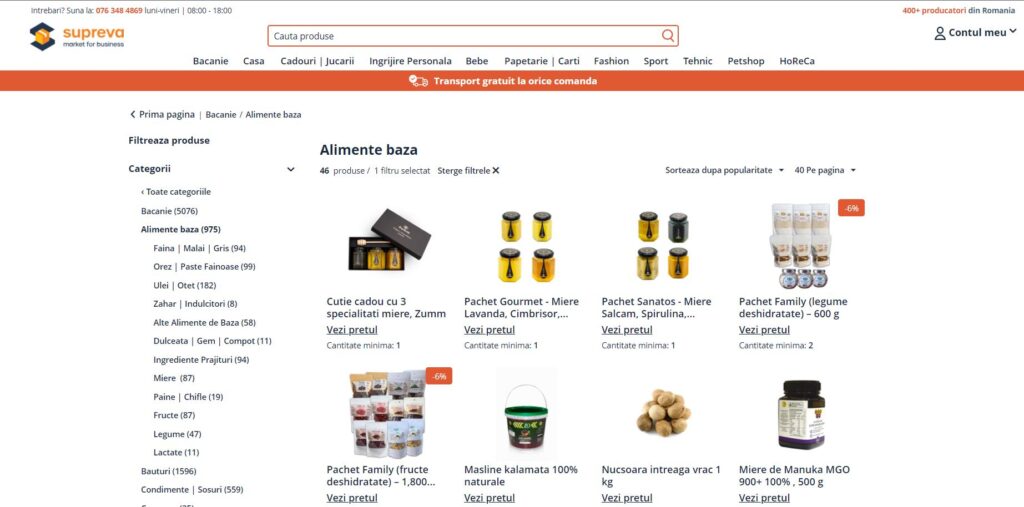Select the Miere (87) category

pyautogui.click(x=174, y=378)
